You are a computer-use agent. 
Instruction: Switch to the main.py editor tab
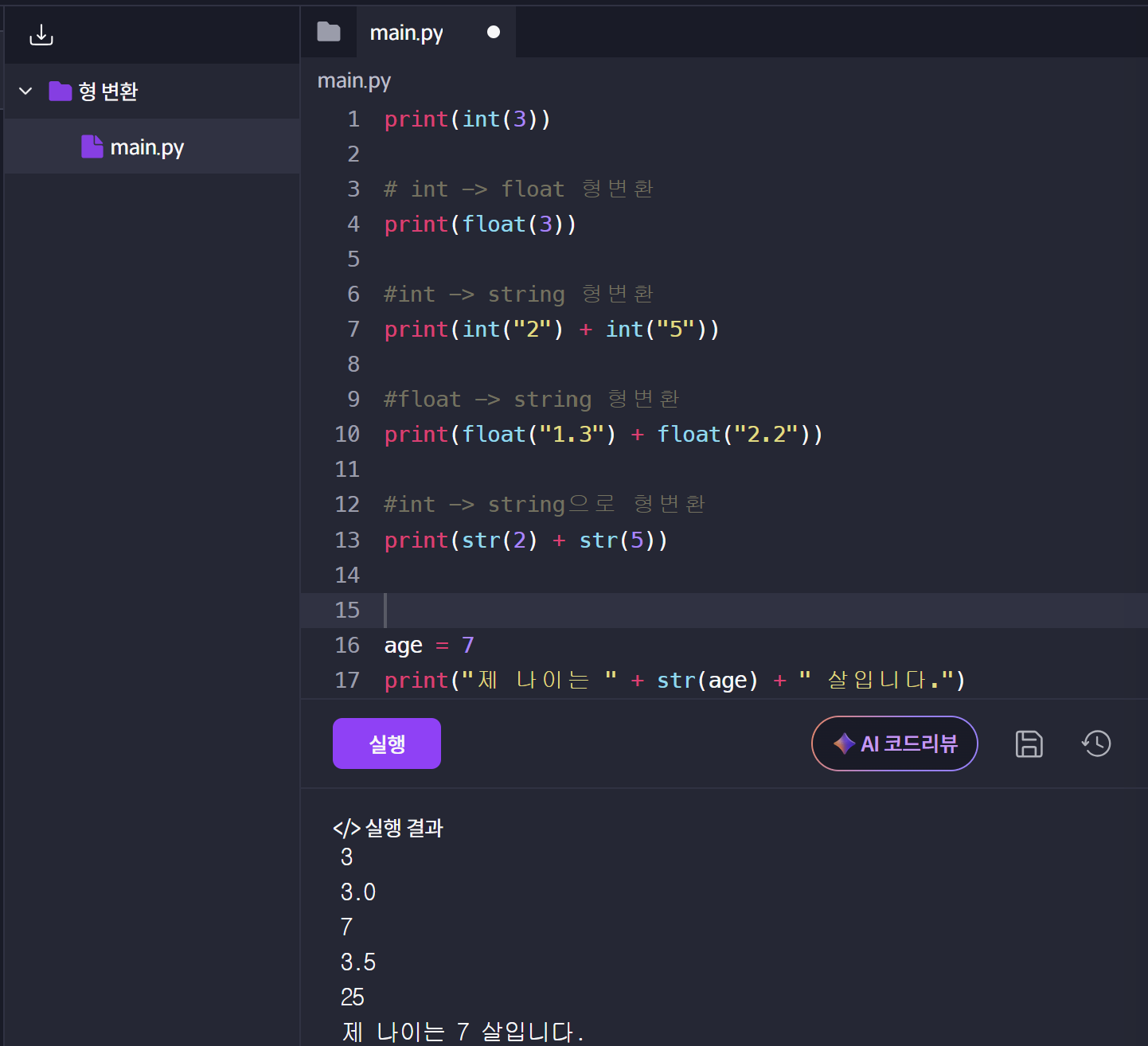435,32
